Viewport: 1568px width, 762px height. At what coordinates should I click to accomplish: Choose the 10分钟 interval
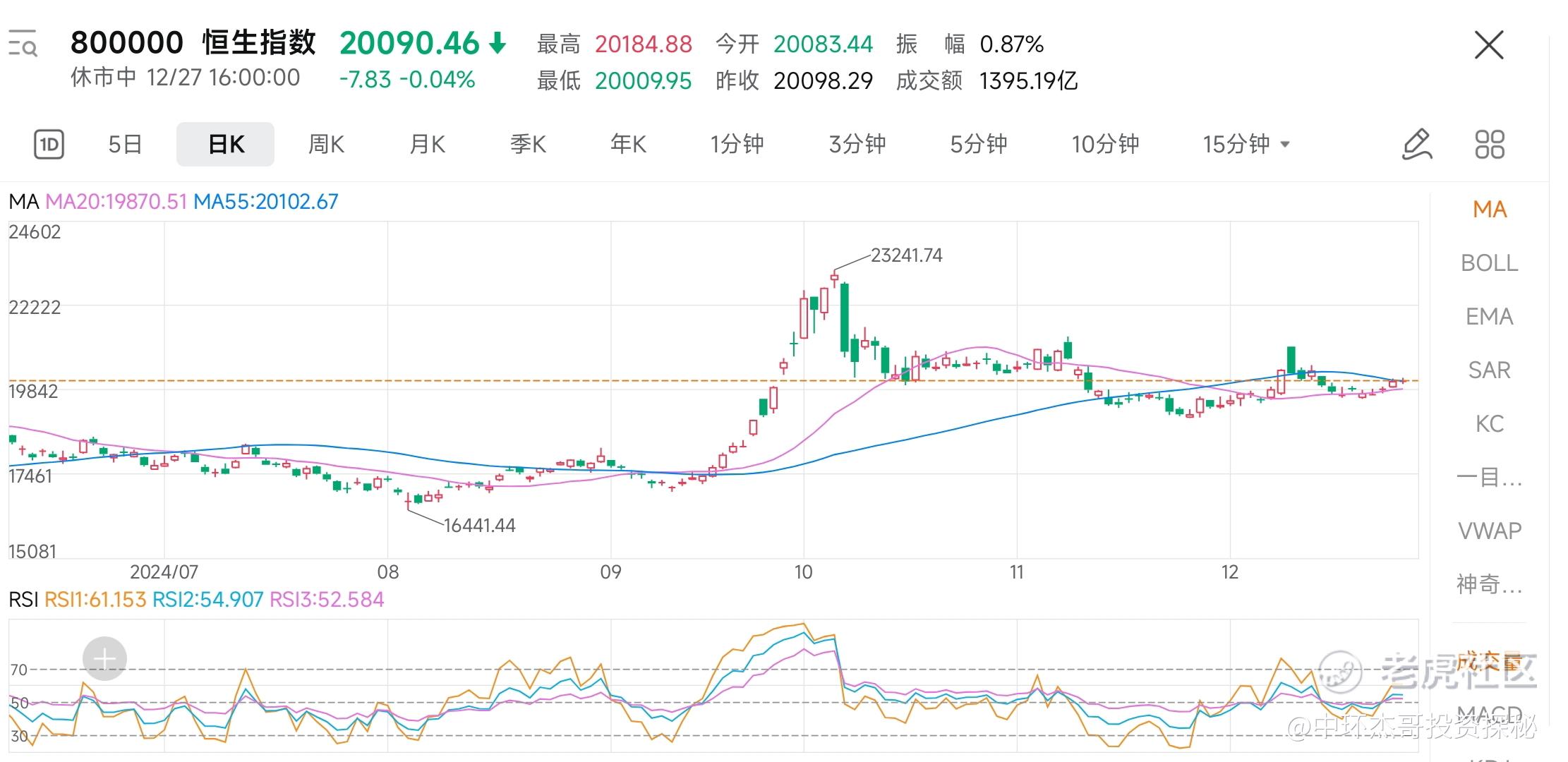tap(1105, 144)
